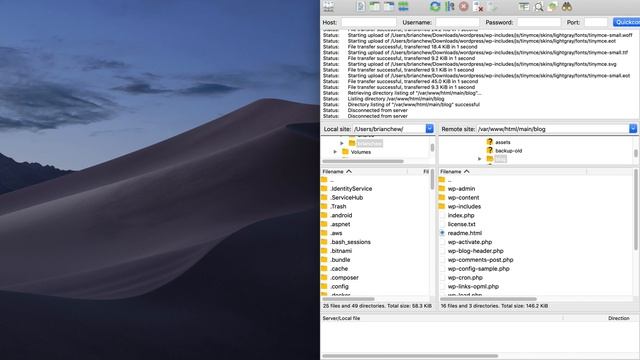The image size is (640, 360).
Task: Toggle the remote directory tree icon
Action: [x=389, y=7]
